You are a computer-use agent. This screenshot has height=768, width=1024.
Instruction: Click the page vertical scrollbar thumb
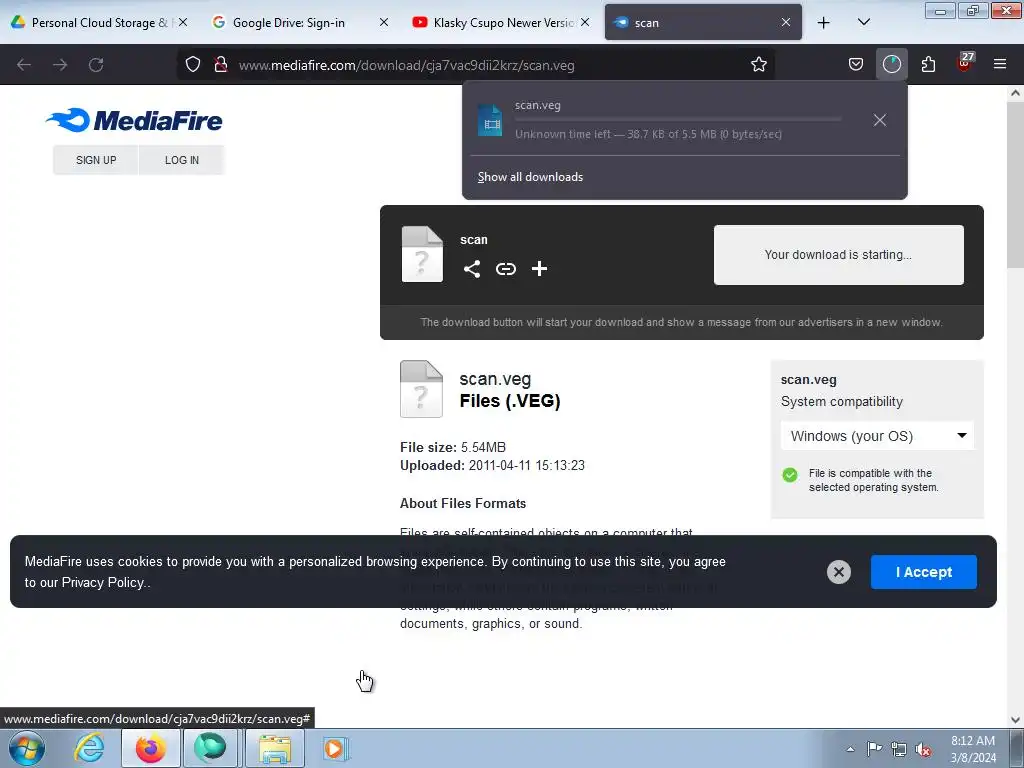pyautogui.click(x=1015, y=185)
